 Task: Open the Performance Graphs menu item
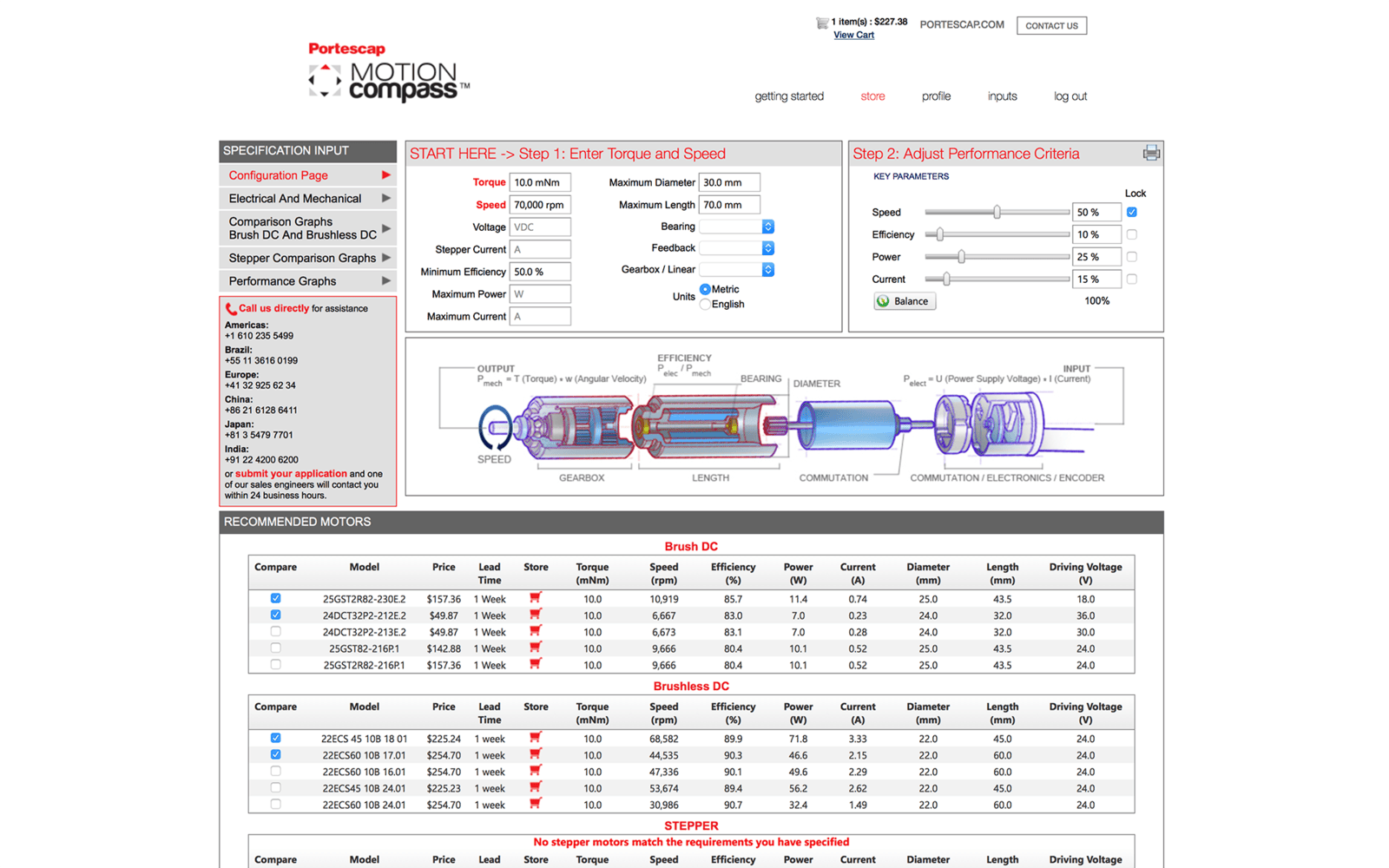307,281
